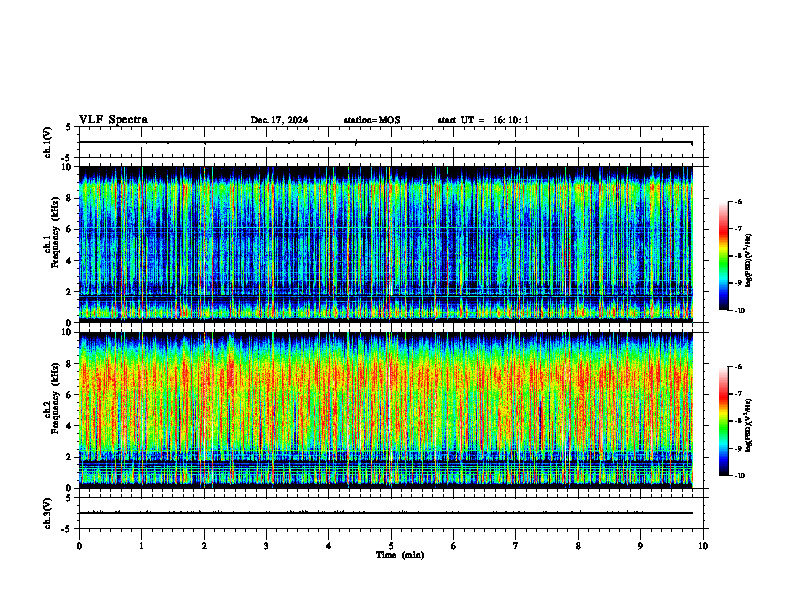Viewport: 792px width, 612px height.
Task: Select the "start UT = 16:10: 1" text
Action: (x=483, y=120)
